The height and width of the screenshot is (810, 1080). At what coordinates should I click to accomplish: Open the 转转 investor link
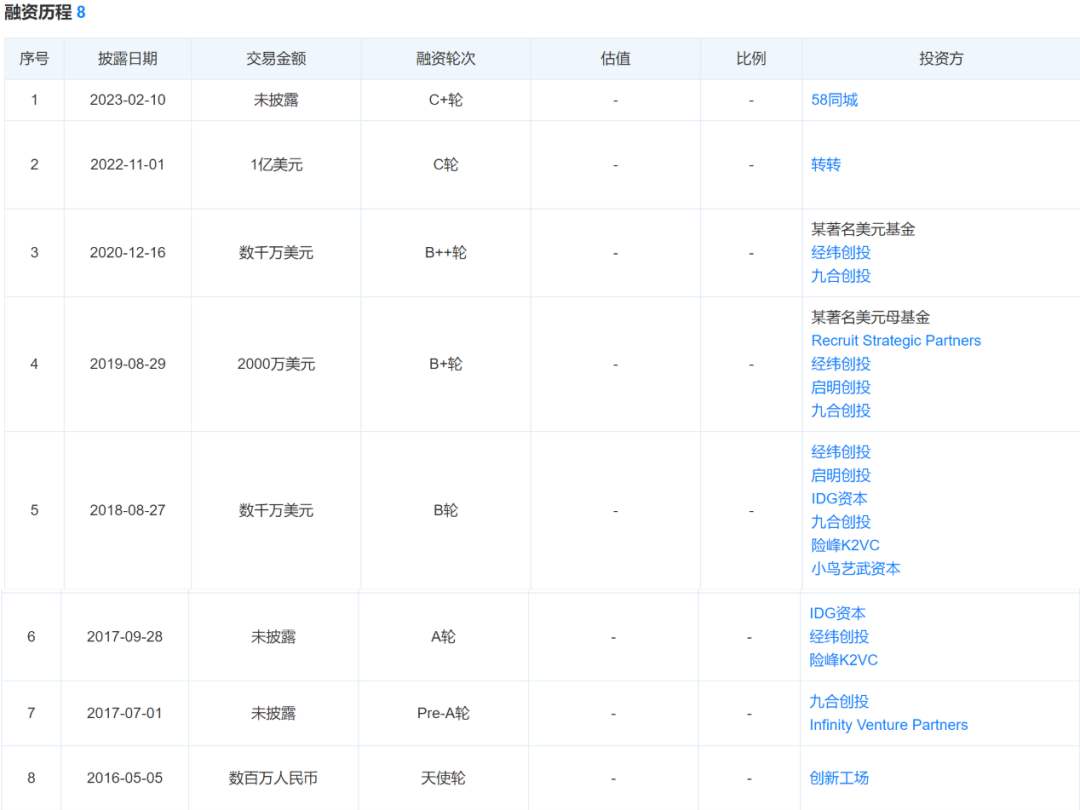pos(825,164)
